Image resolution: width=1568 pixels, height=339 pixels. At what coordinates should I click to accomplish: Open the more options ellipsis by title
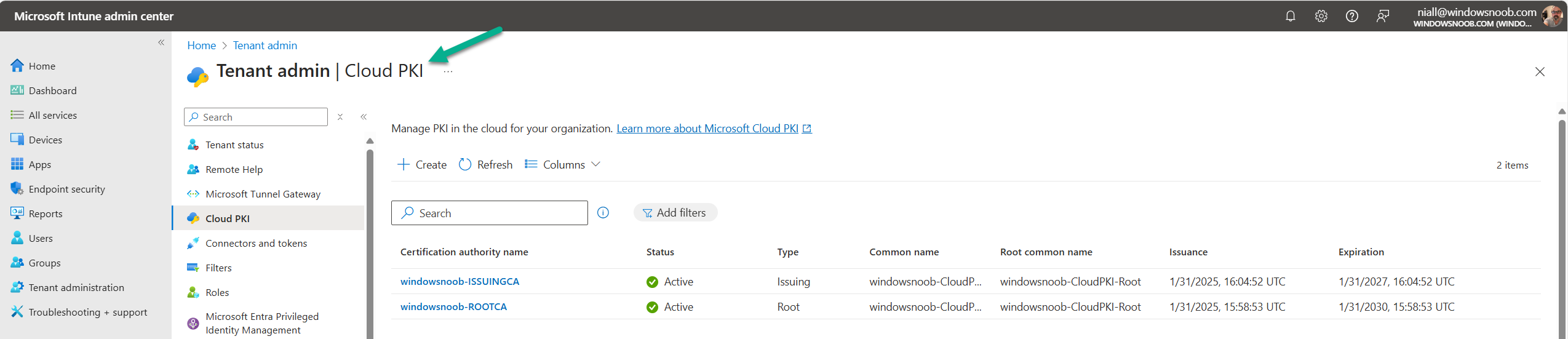[x=448, y=72]
